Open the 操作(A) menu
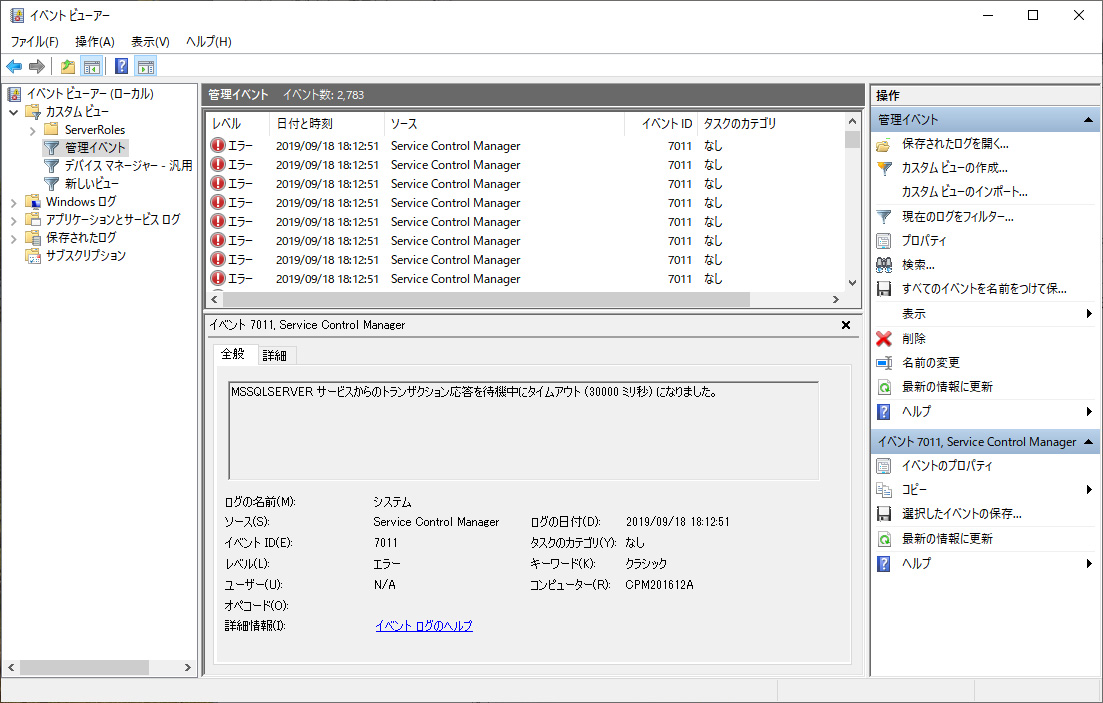 95,42
